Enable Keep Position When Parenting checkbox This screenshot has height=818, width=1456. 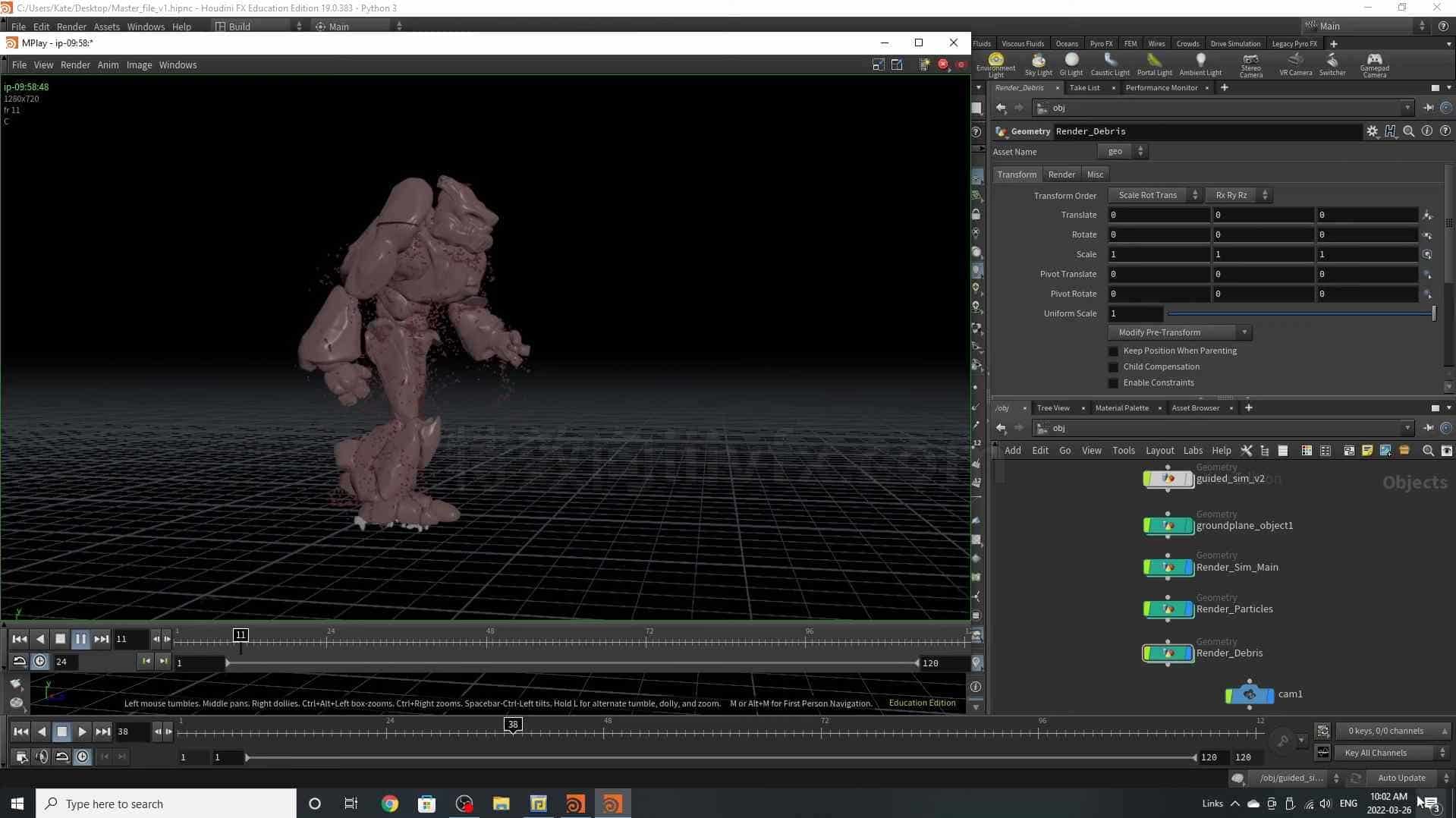[x=1113, y=351]
